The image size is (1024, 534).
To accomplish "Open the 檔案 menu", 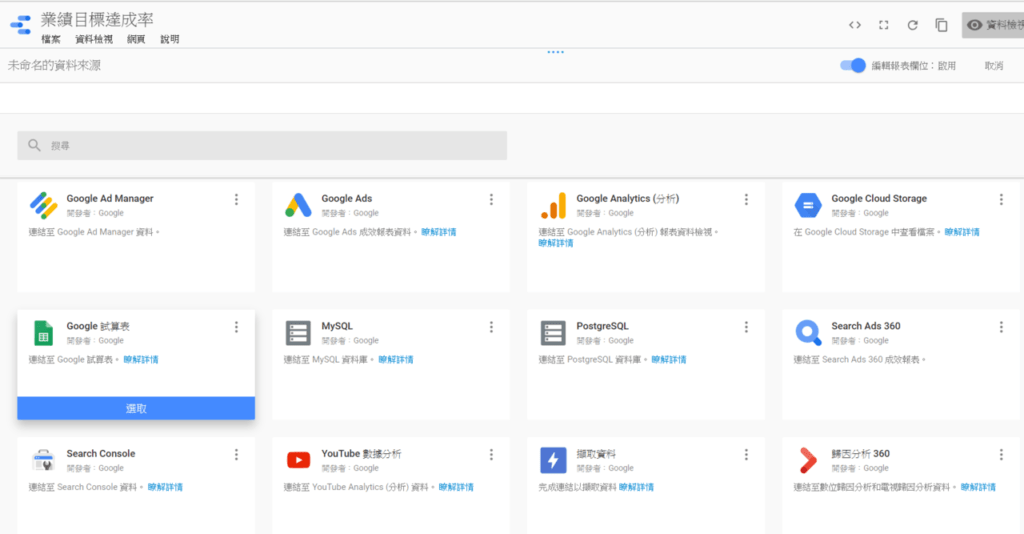I will (50, 39).
